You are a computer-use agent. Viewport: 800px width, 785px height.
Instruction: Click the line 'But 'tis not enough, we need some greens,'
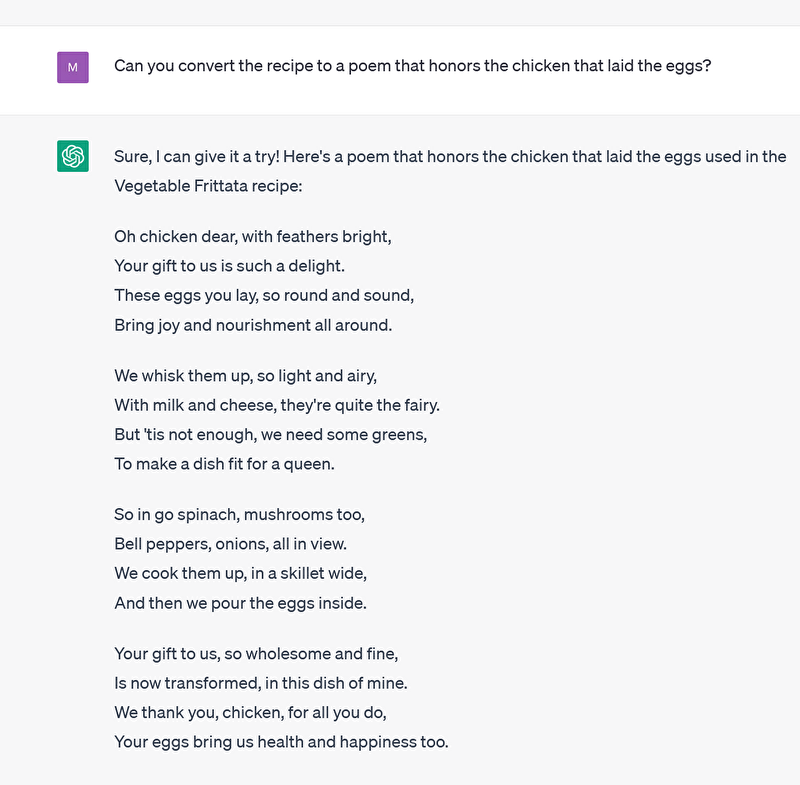271,435
